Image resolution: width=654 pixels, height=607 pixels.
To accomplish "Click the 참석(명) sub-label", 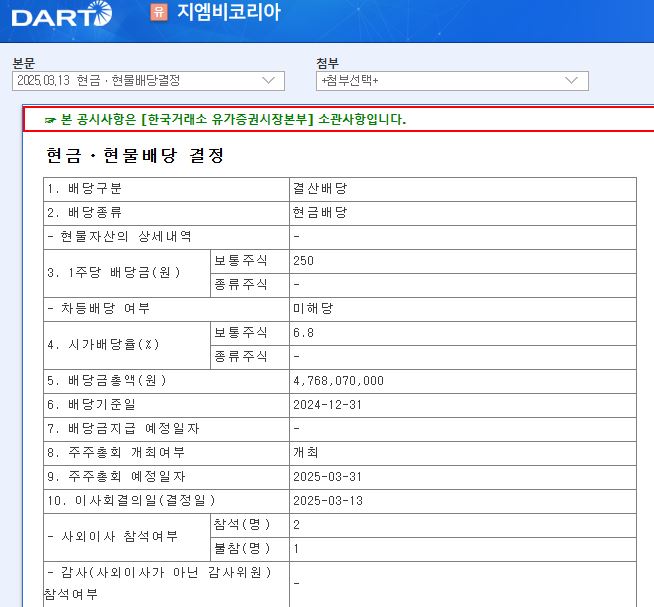I will [x=242, y=524].
